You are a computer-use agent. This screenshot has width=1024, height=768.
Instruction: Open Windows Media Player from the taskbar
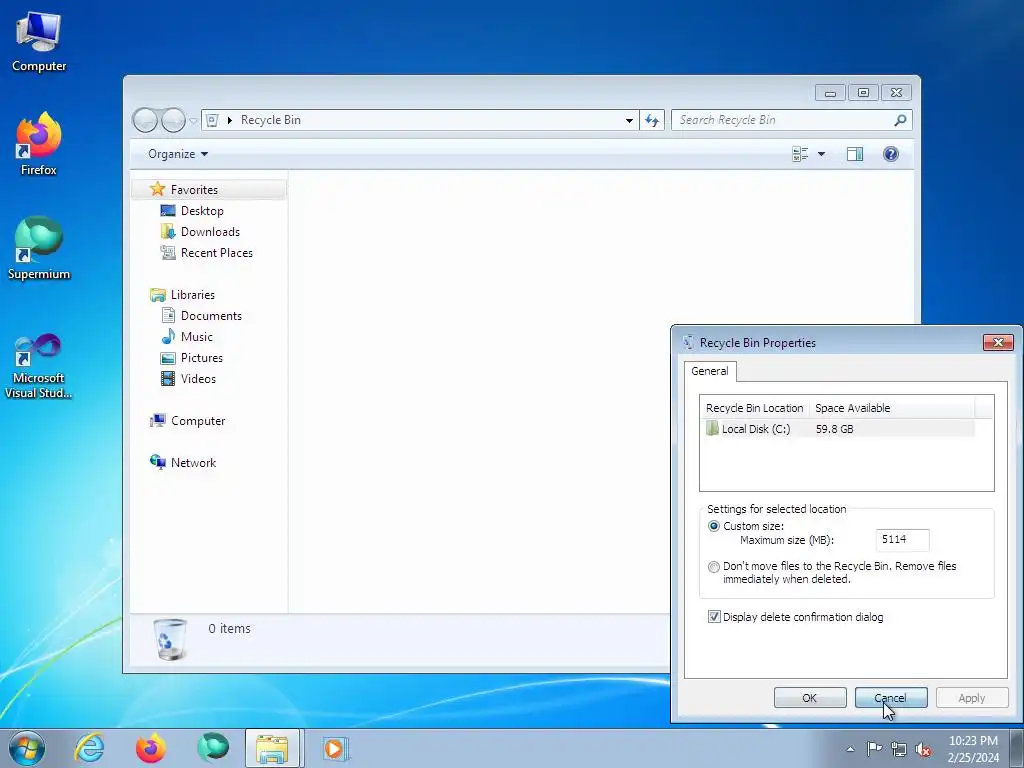click(335, 748)
